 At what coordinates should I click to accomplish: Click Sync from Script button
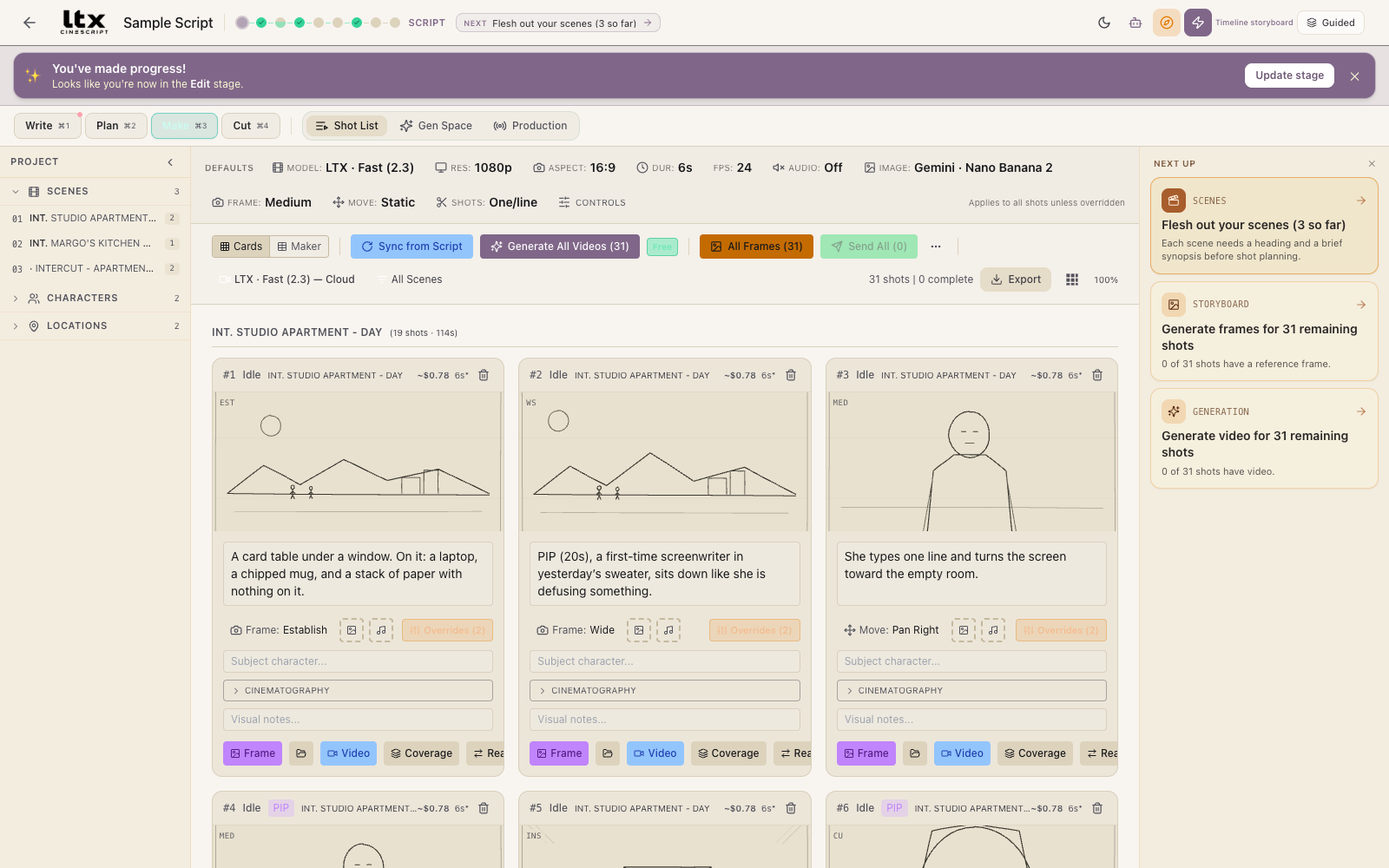click(412, 247)
